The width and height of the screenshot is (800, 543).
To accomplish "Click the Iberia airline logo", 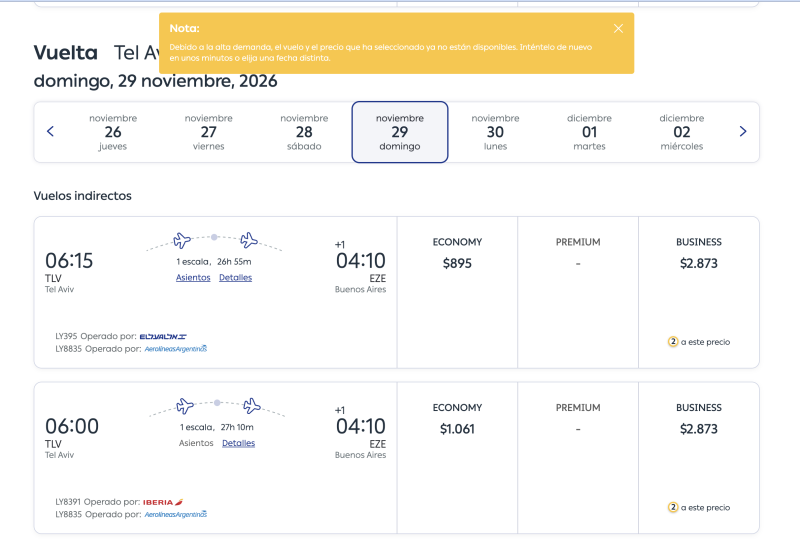I will click(x=163, y=502).
